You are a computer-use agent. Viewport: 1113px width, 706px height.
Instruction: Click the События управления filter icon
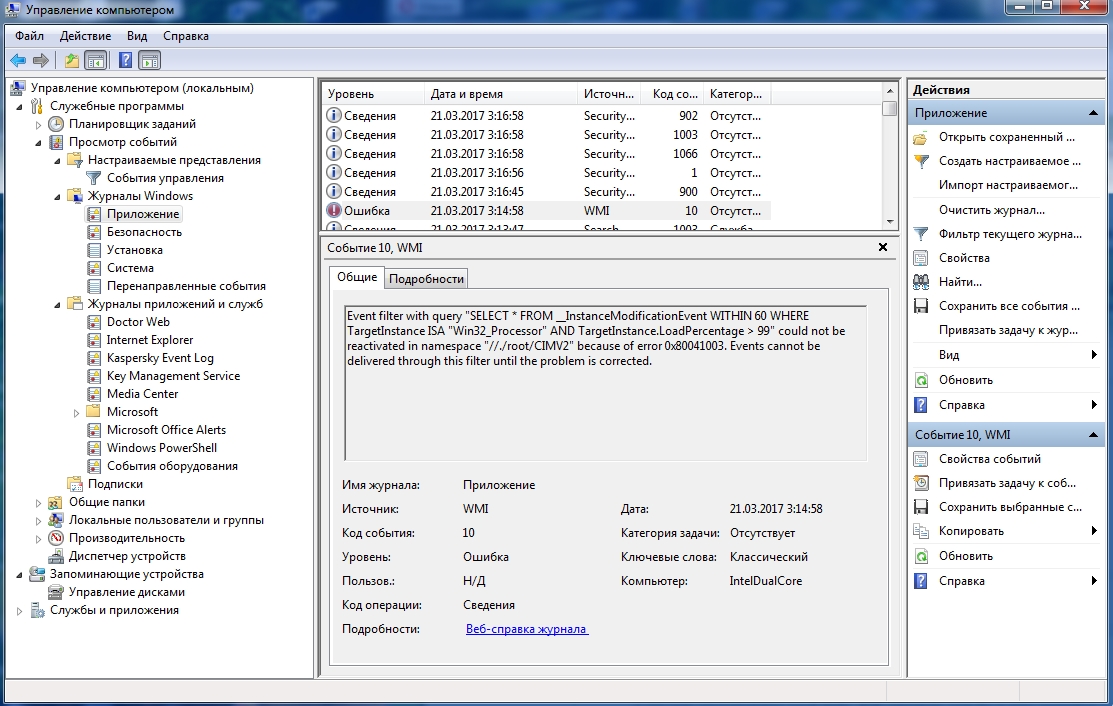[x=94, y=178]
